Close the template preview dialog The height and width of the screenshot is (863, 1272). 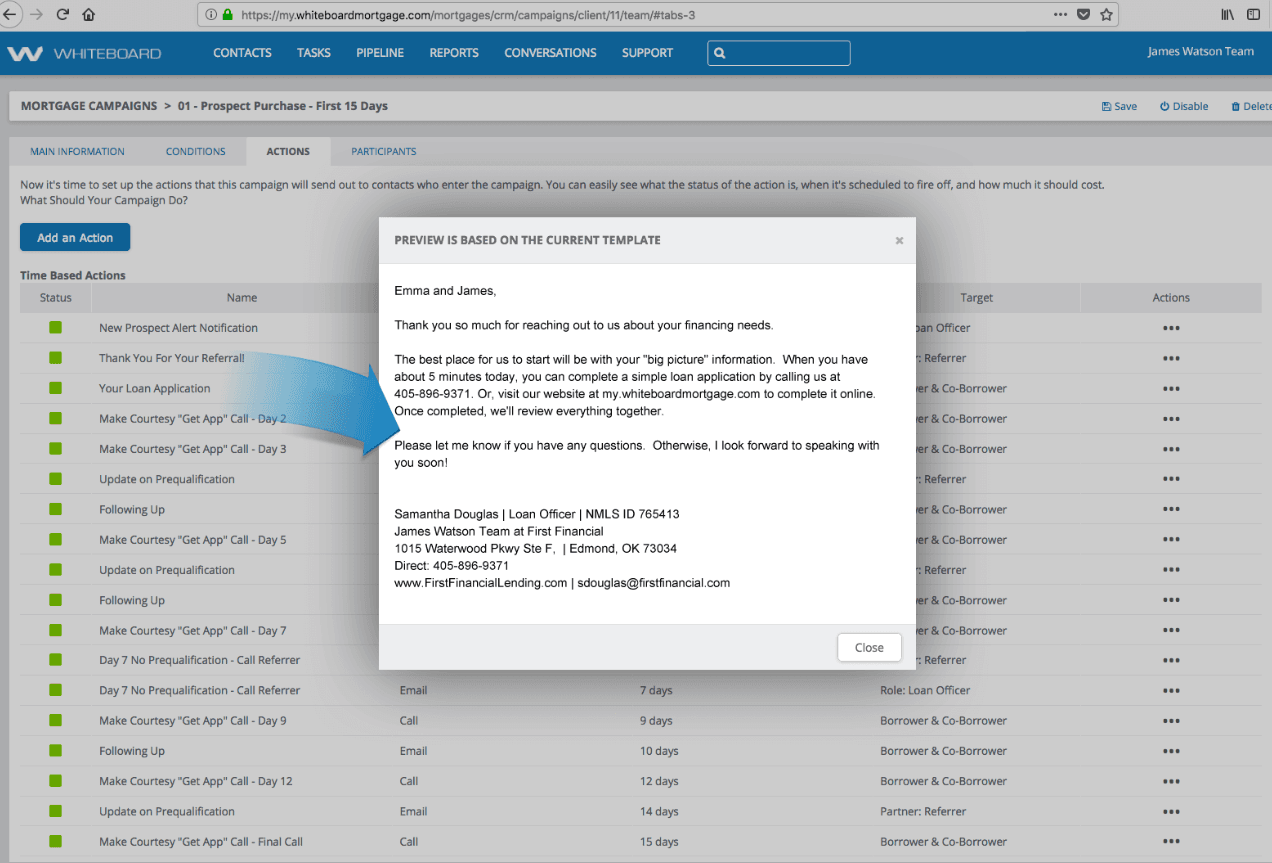point(868,647)
